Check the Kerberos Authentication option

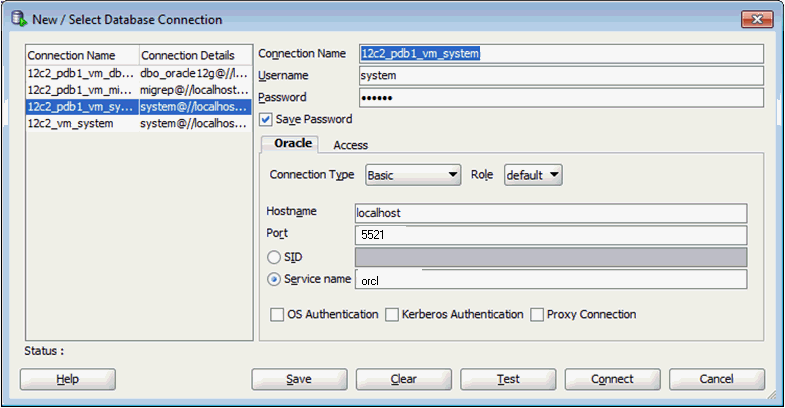coord(392,314)
